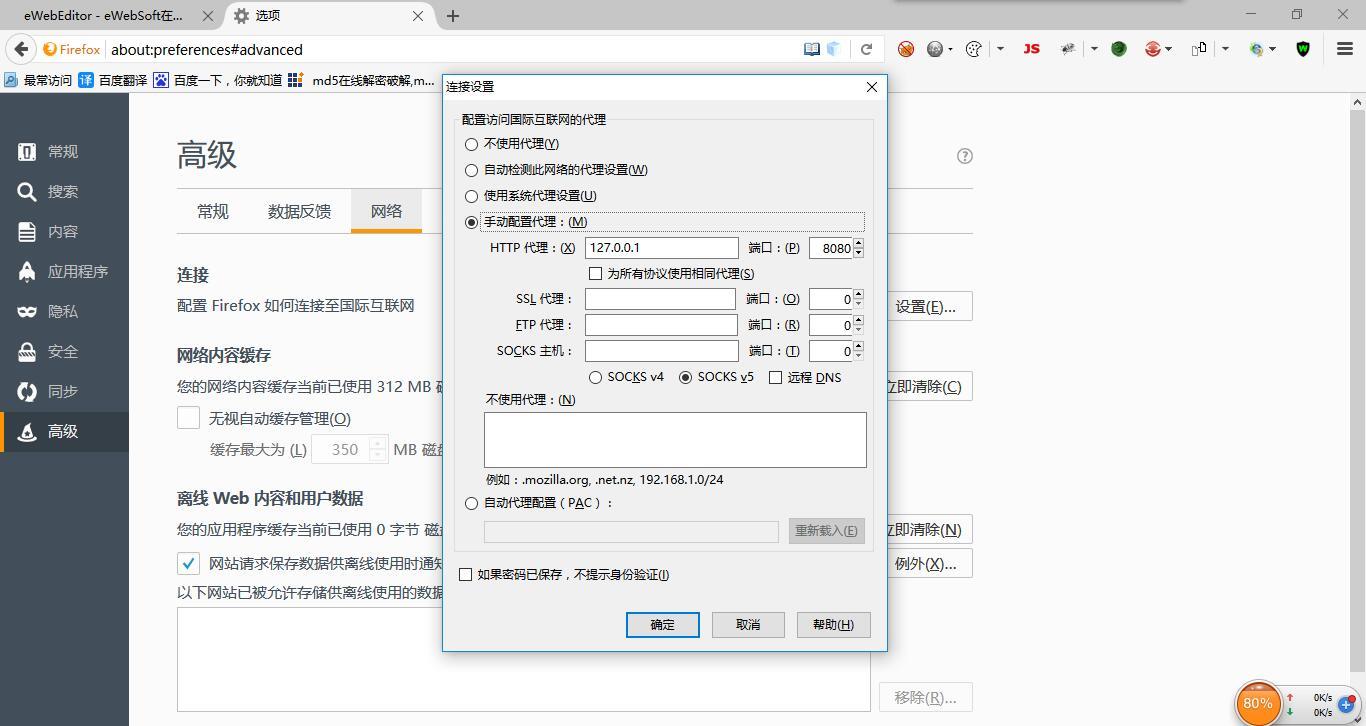Open the Firefox hamburger menu
Screen dimensions: 1366x726
[1344, 49]
